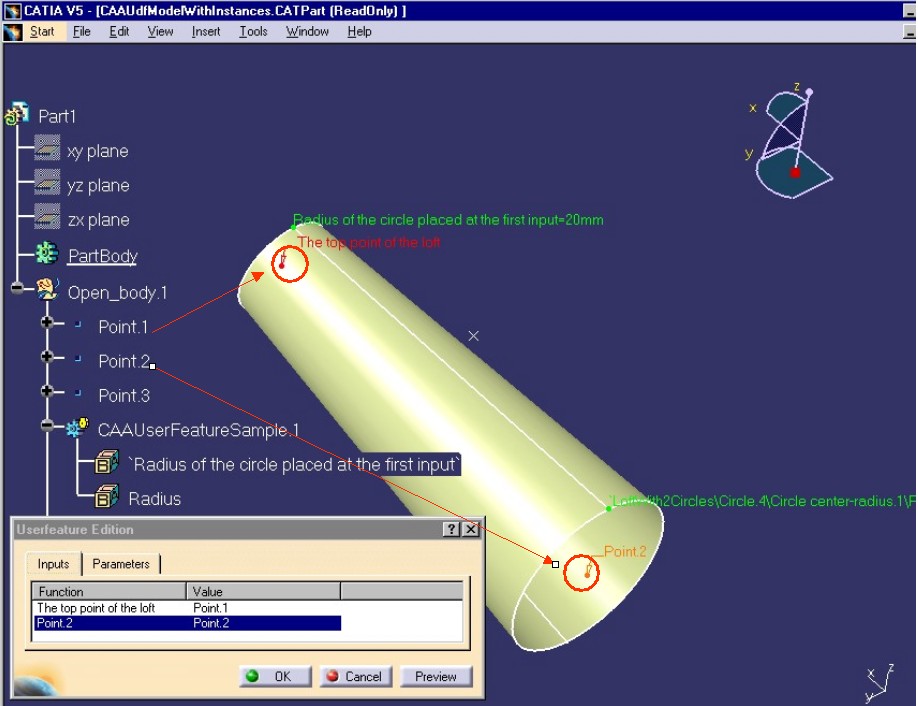Viewport: 918px width, 706px height.
Task: Select the Open_body.1 tree label
Action: [x=118, y=292]
